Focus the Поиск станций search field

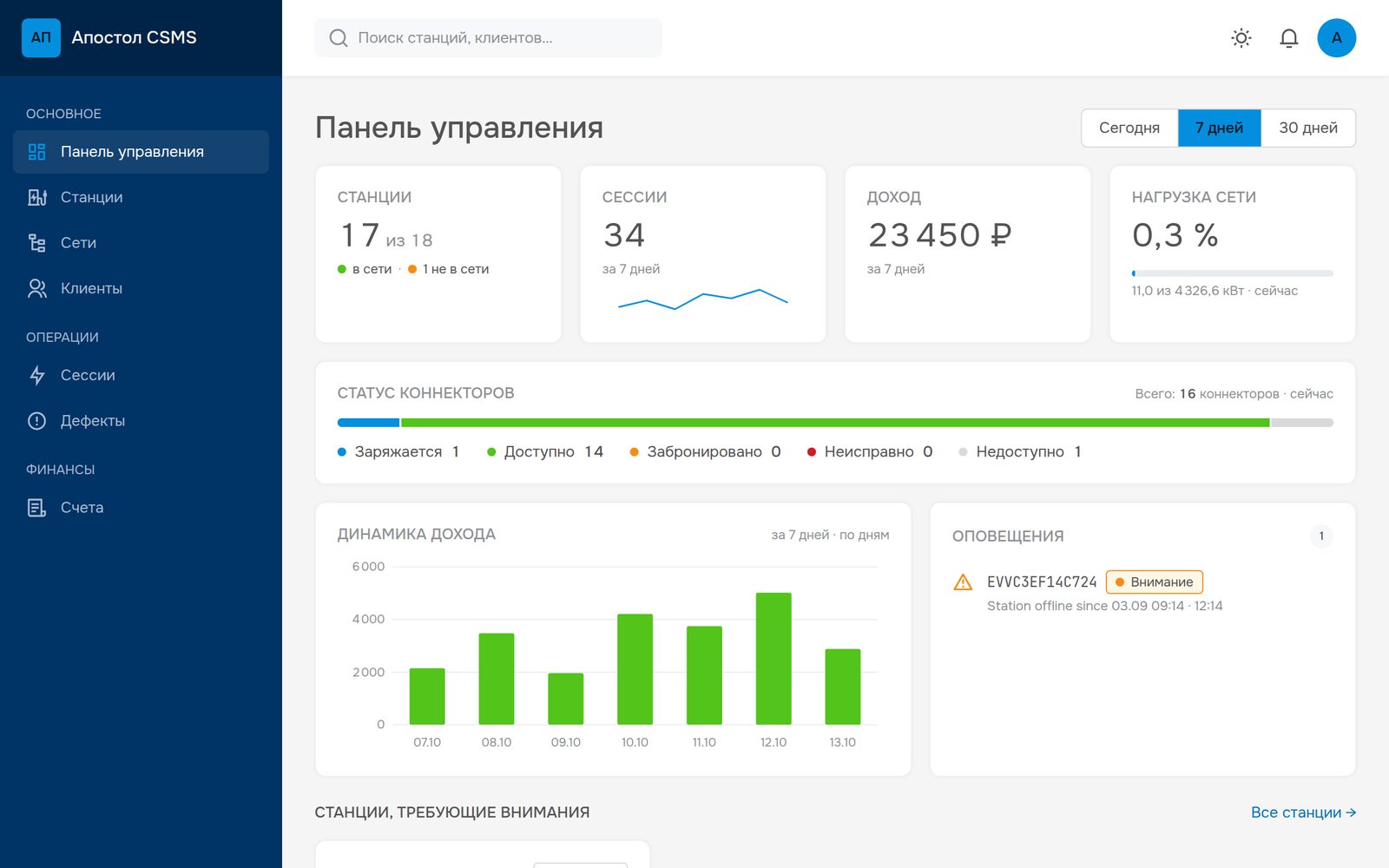(x=488, y=38)
